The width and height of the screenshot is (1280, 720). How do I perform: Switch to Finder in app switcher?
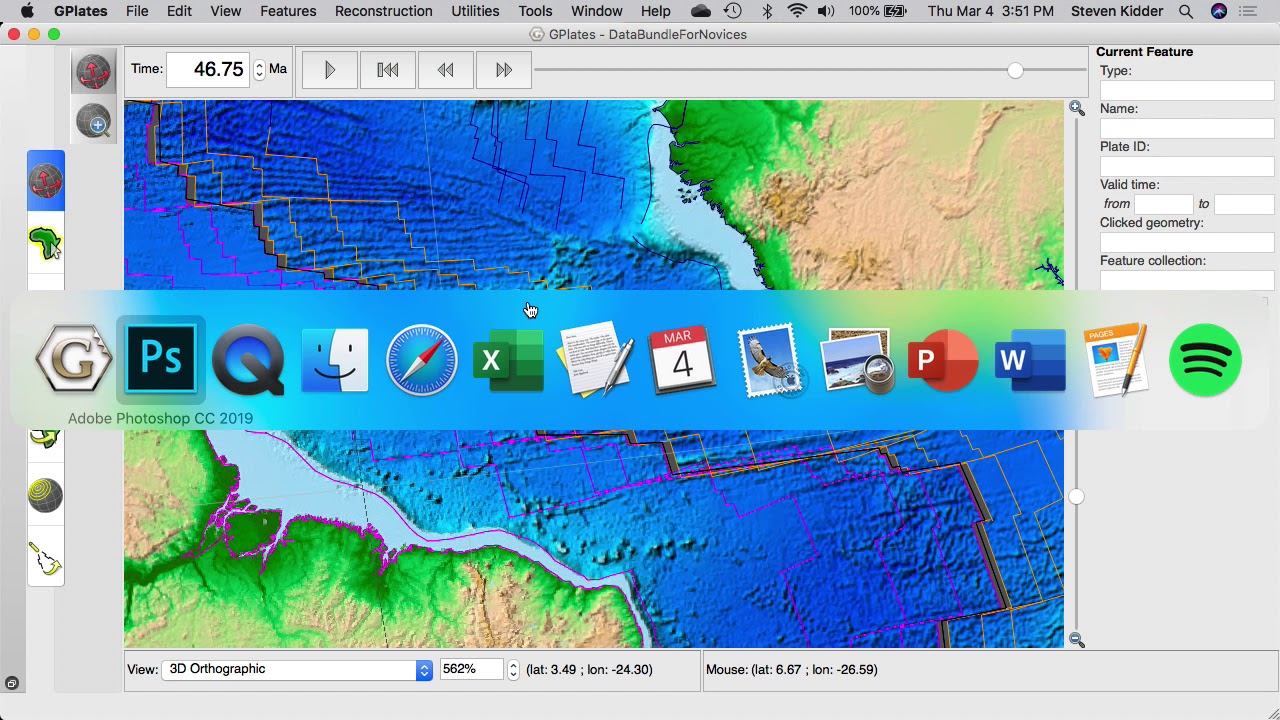coord(335,360)
